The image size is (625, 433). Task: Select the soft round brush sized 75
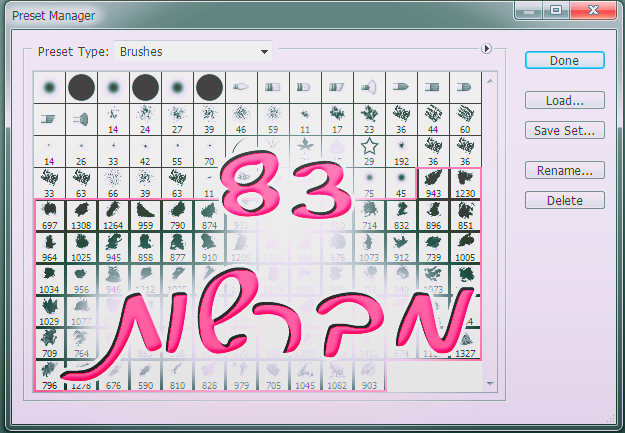coord(369,183)
